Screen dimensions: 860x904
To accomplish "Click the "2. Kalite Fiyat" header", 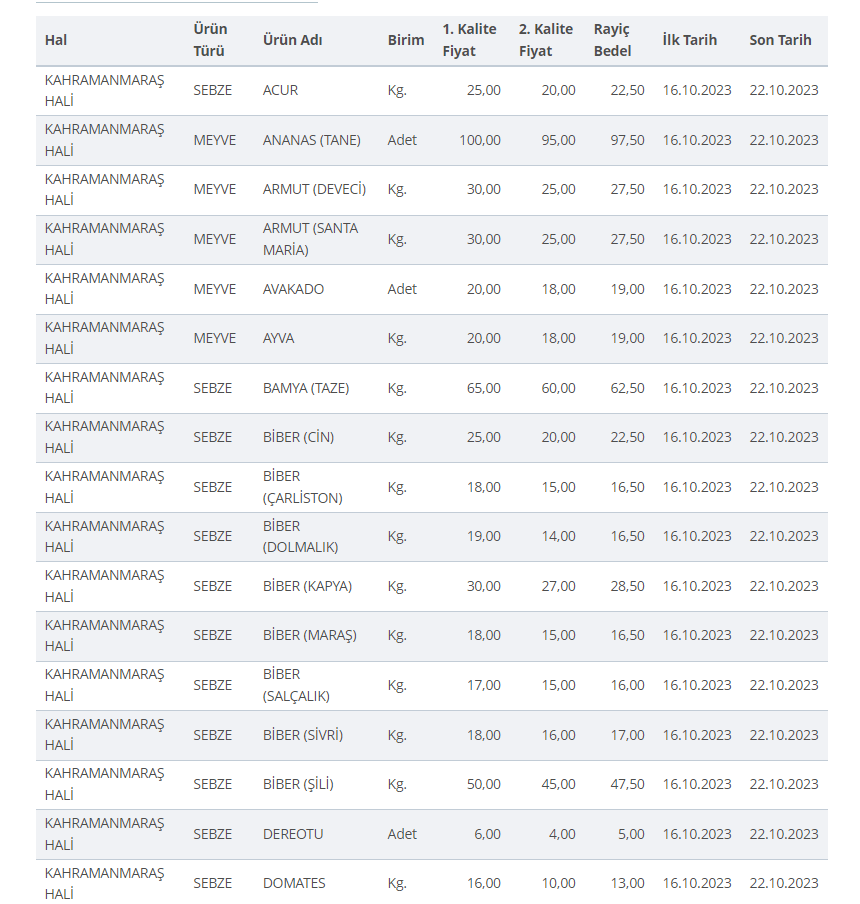I will coord(547,41).
